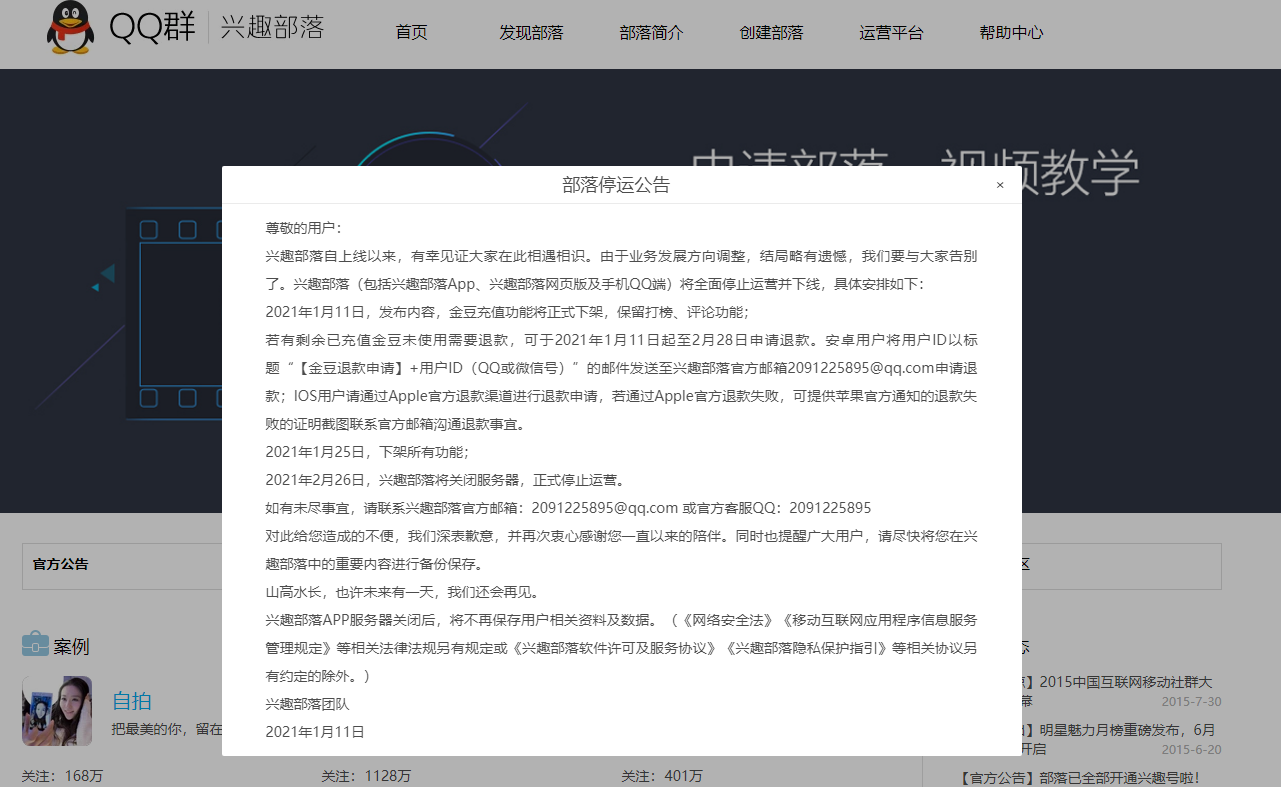
Task: Click the line 2021年1月25日，下架所有功能；
Action: coord(367,452)
